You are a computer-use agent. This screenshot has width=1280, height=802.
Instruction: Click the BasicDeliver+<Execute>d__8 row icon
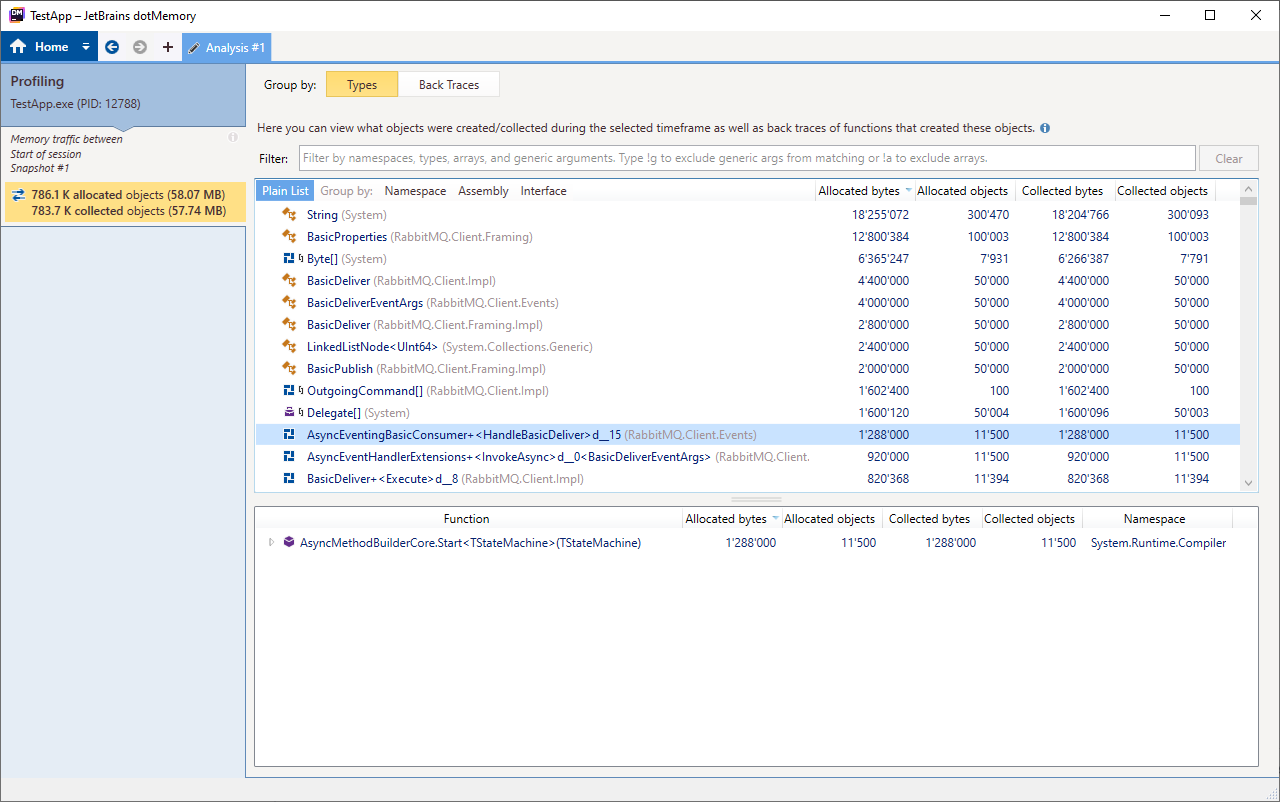point(289,479)
